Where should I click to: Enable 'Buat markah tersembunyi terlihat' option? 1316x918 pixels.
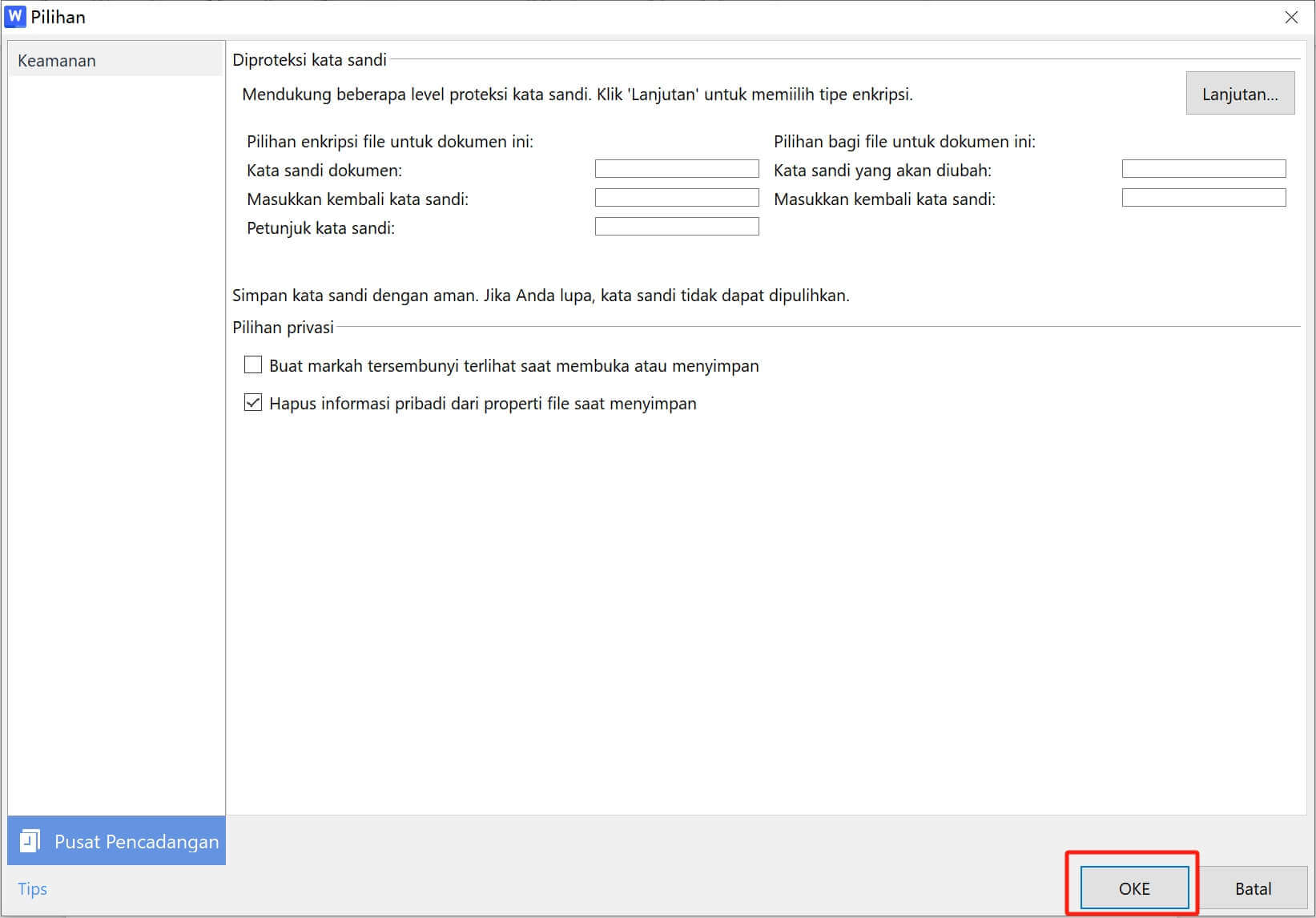(x=252, y=364)
